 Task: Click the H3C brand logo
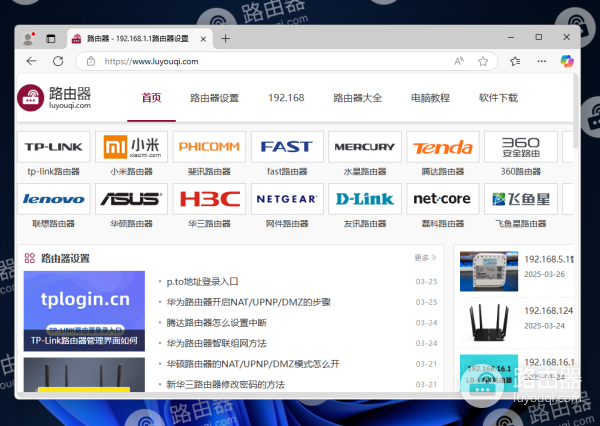coord(209,199)
